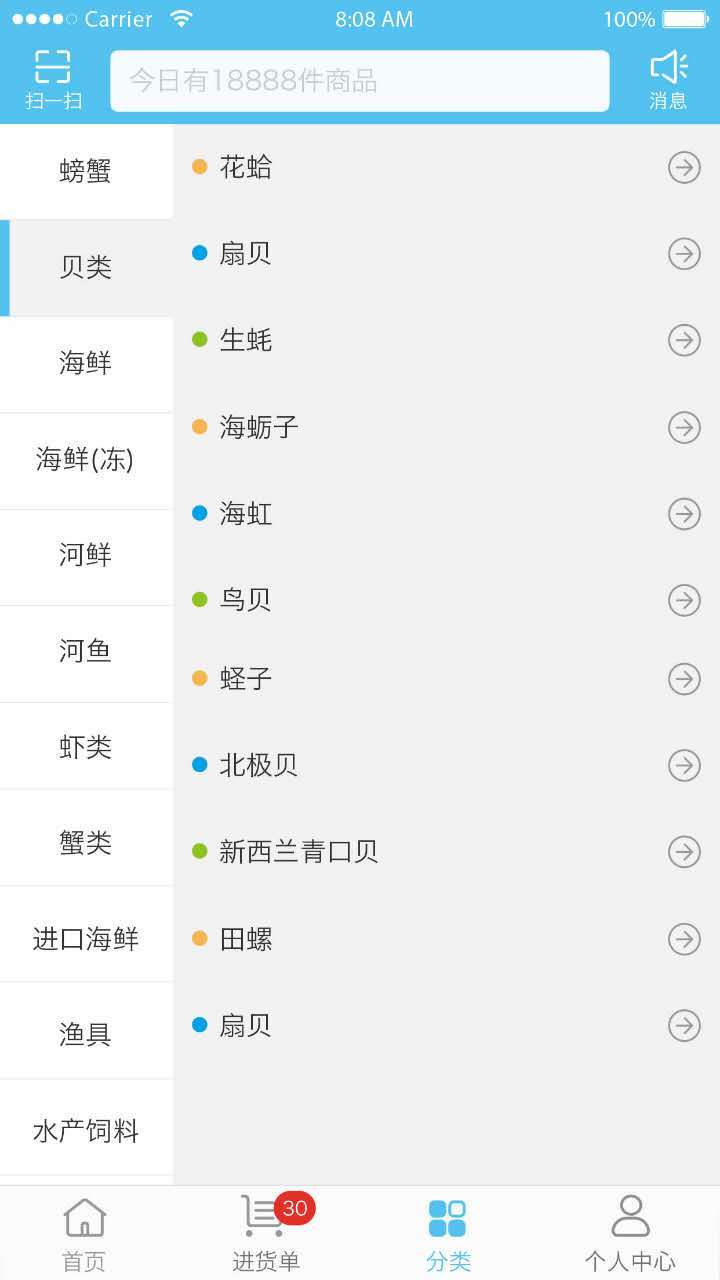Tap the arrow icon next to 花蛤
Image resolution: width=720 pixels, height=1280 pixels.
(x=684, y=168)
